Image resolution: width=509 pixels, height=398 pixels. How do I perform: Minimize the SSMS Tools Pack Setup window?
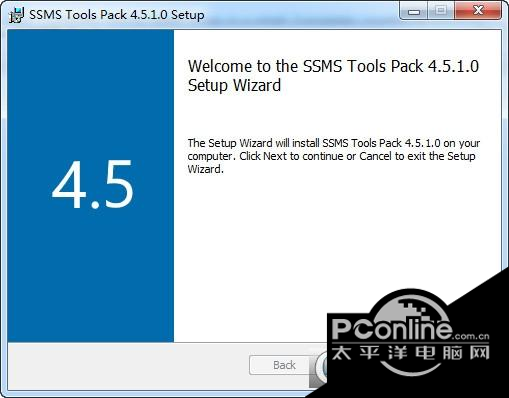click(x=414, y=12)
